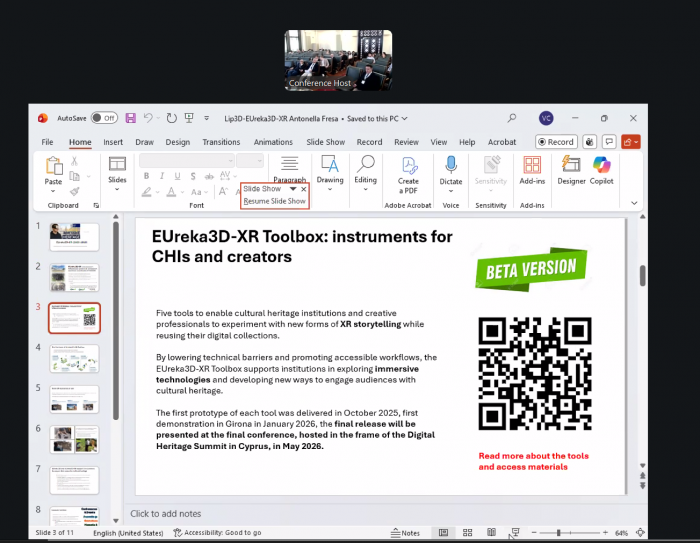
Task: Open the Transitions ribbon tab
Action: pyautogui.click(x=221, y=142)
